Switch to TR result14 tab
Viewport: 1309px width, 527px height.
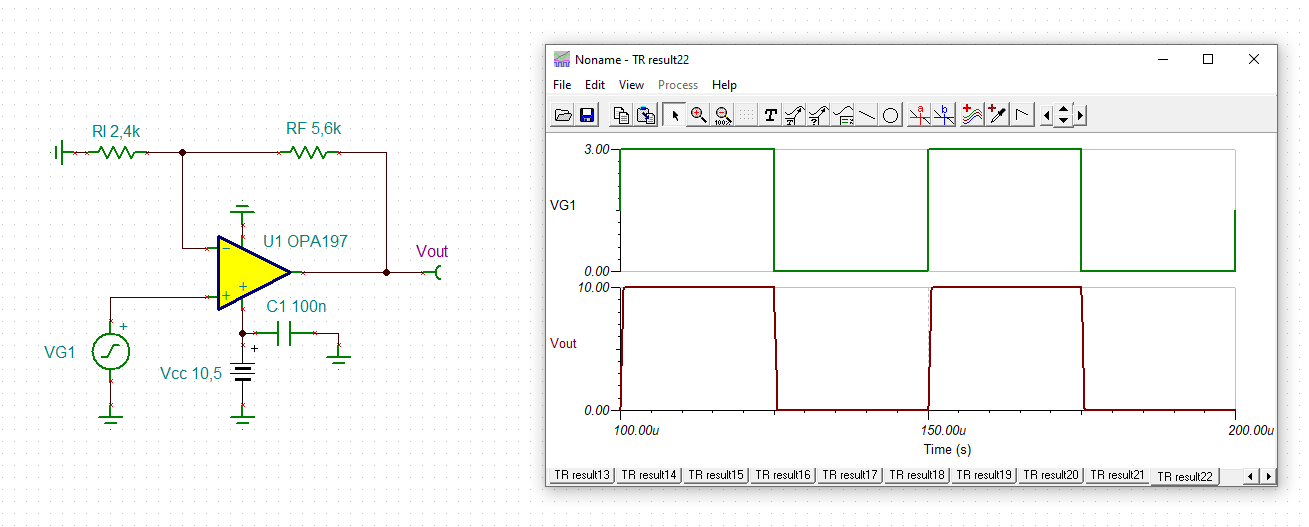pyautogui.click(x=648, y=475)
